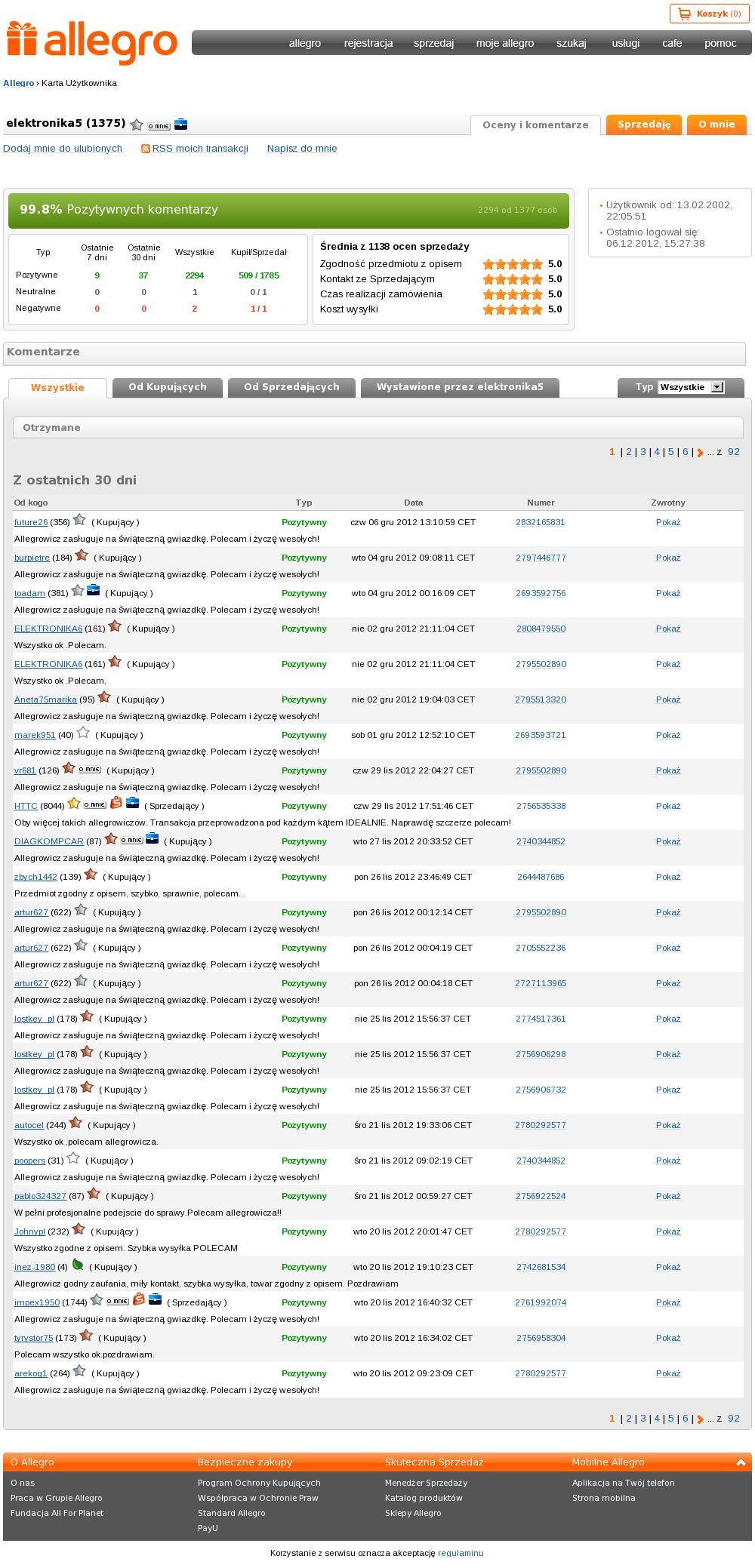Open auction number 2756535338
Viewport: 755px width, 1568px height.
coord(541,806)
